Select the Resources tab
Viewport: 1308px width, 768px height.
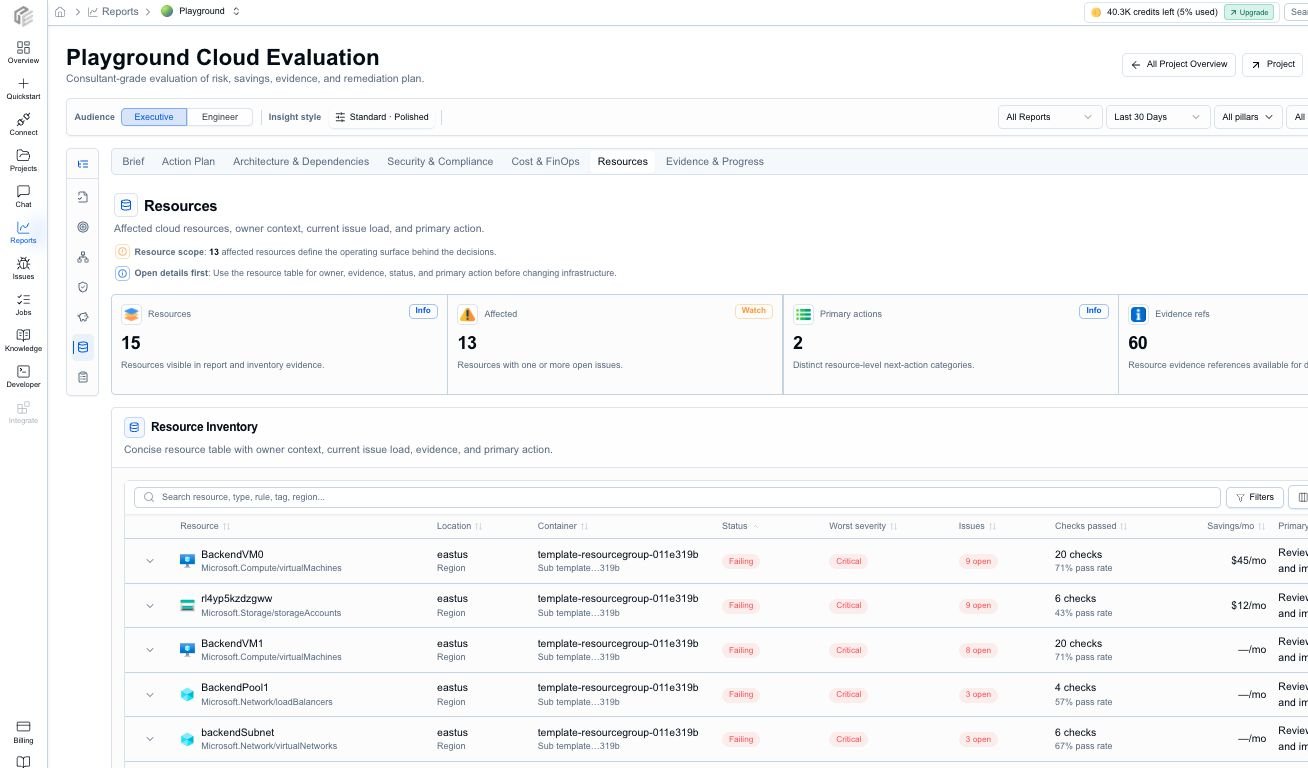pyautogui.click(x=623, y=161)
